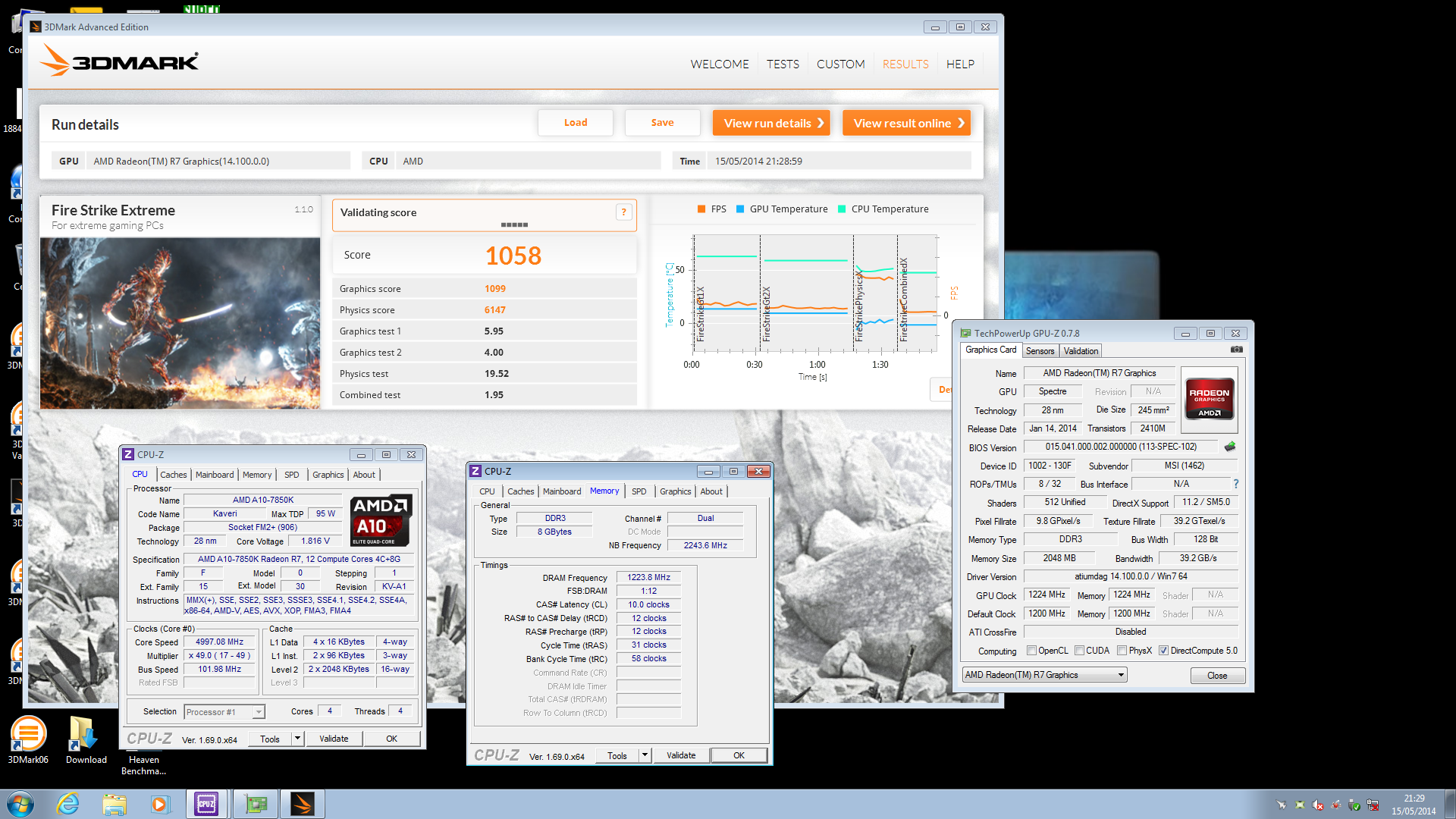Image resolution: width=1456 pixels, height=819 pixels.
Task: Enable the PhysX checkbox in GPU-Z
Action: pyautogui.click(x=1122, y=651)
